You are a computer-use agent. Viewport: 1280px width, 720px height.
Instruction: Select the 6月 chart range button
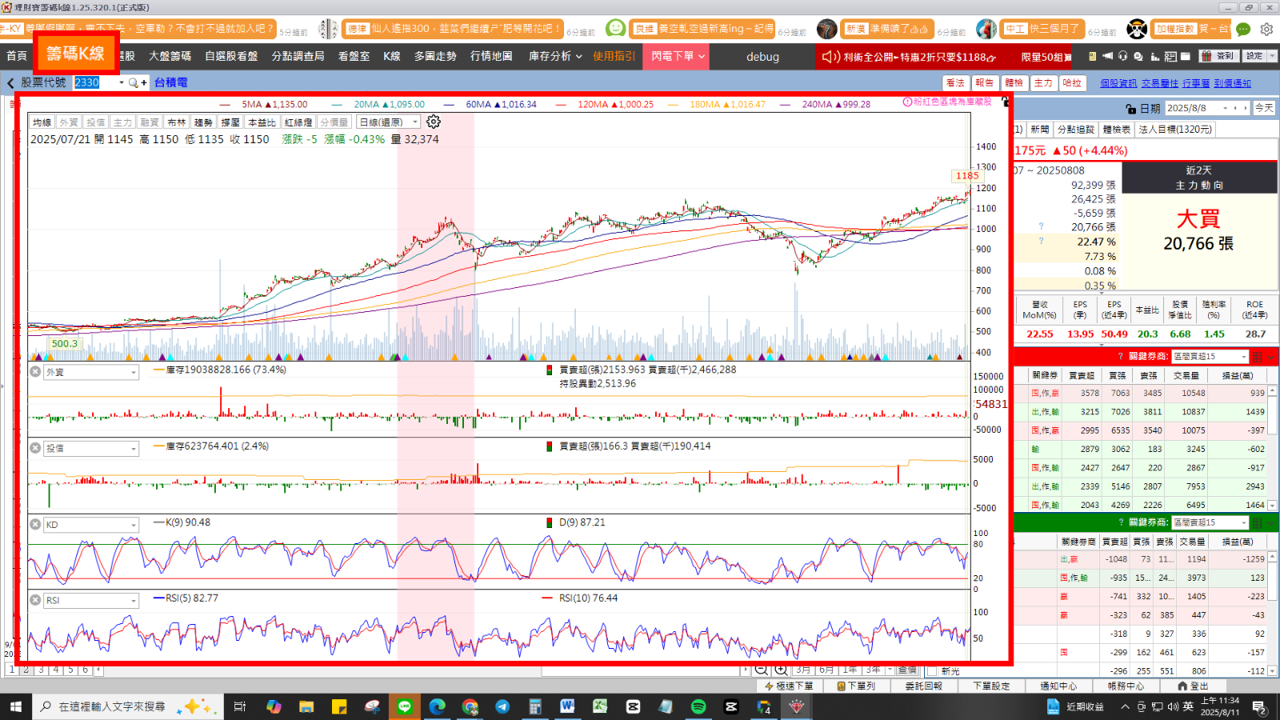826,670
